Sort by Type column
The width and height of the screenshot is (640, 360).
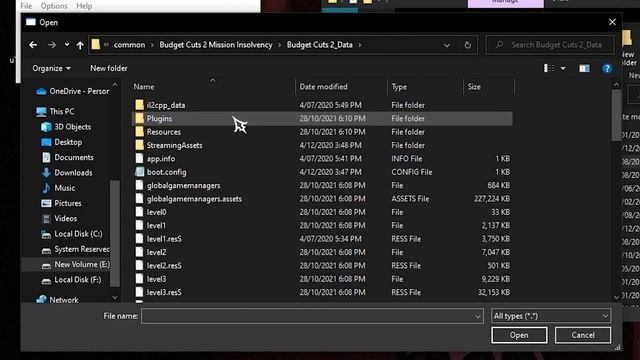click(399, 87)
